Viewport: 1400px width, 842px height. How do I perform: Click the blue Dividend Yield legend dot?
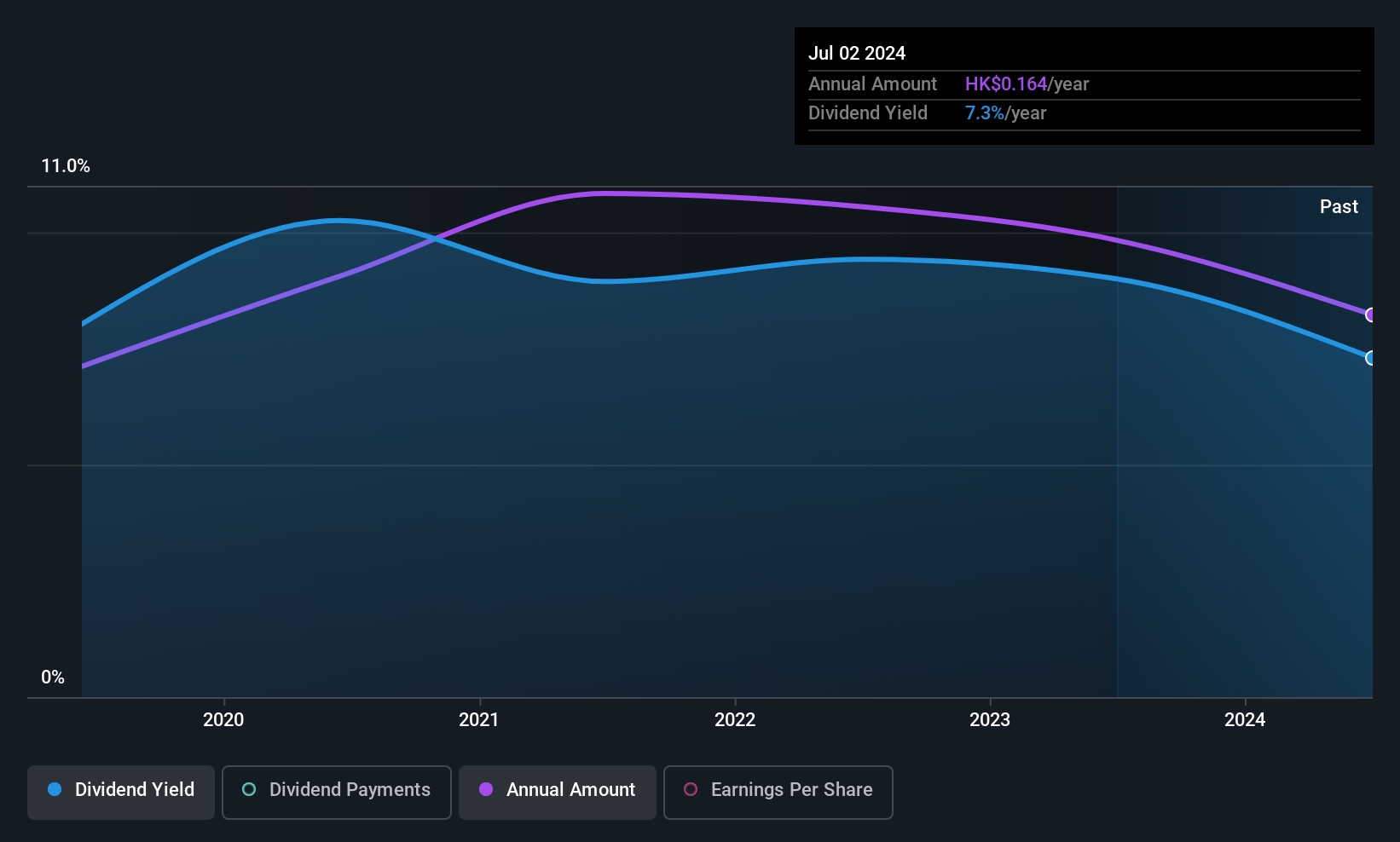(55, 789)
